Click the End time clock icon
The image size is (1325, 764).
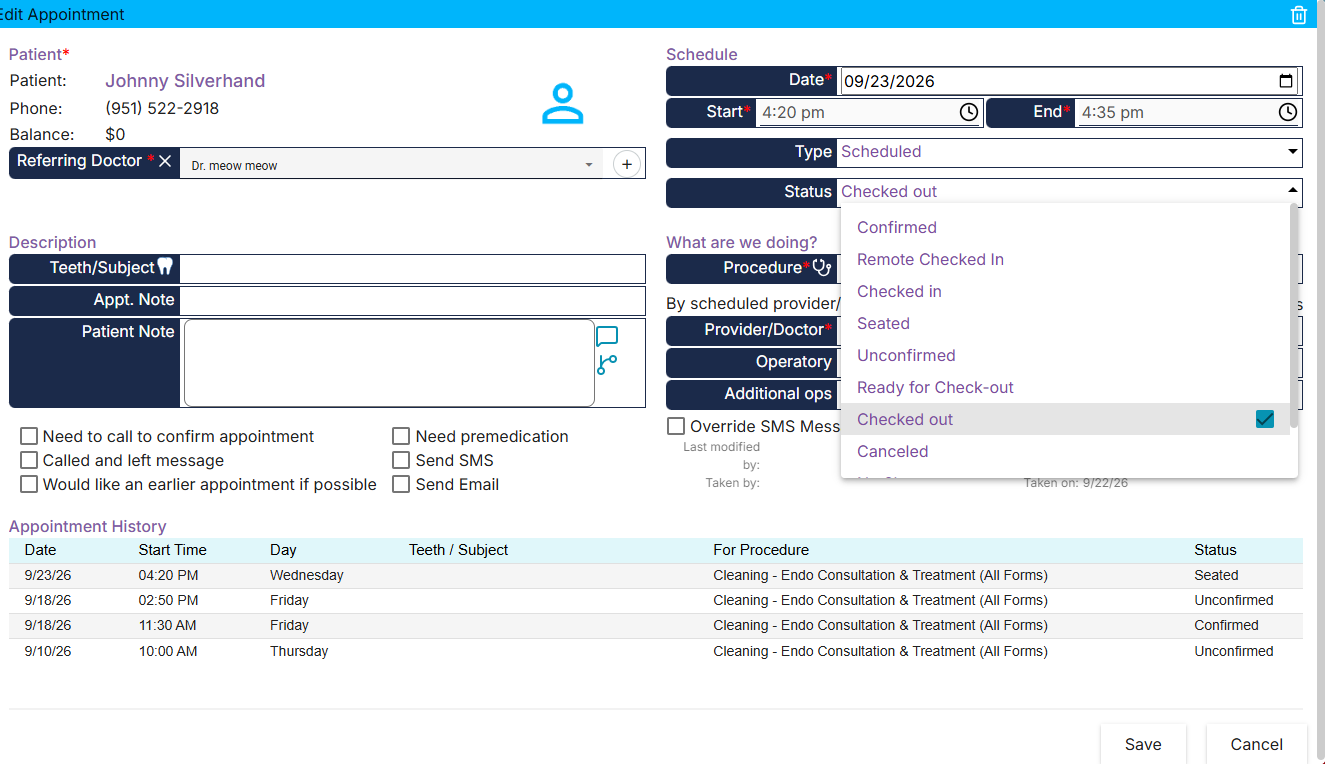coord(1288,112)
